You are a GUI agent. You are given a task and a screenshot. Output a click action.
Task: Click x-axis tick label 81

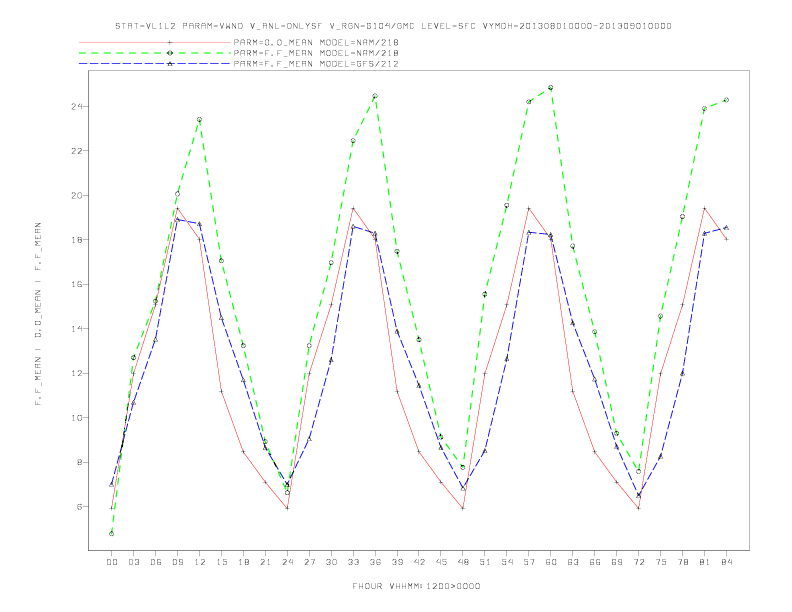click(x=705, y=562)
